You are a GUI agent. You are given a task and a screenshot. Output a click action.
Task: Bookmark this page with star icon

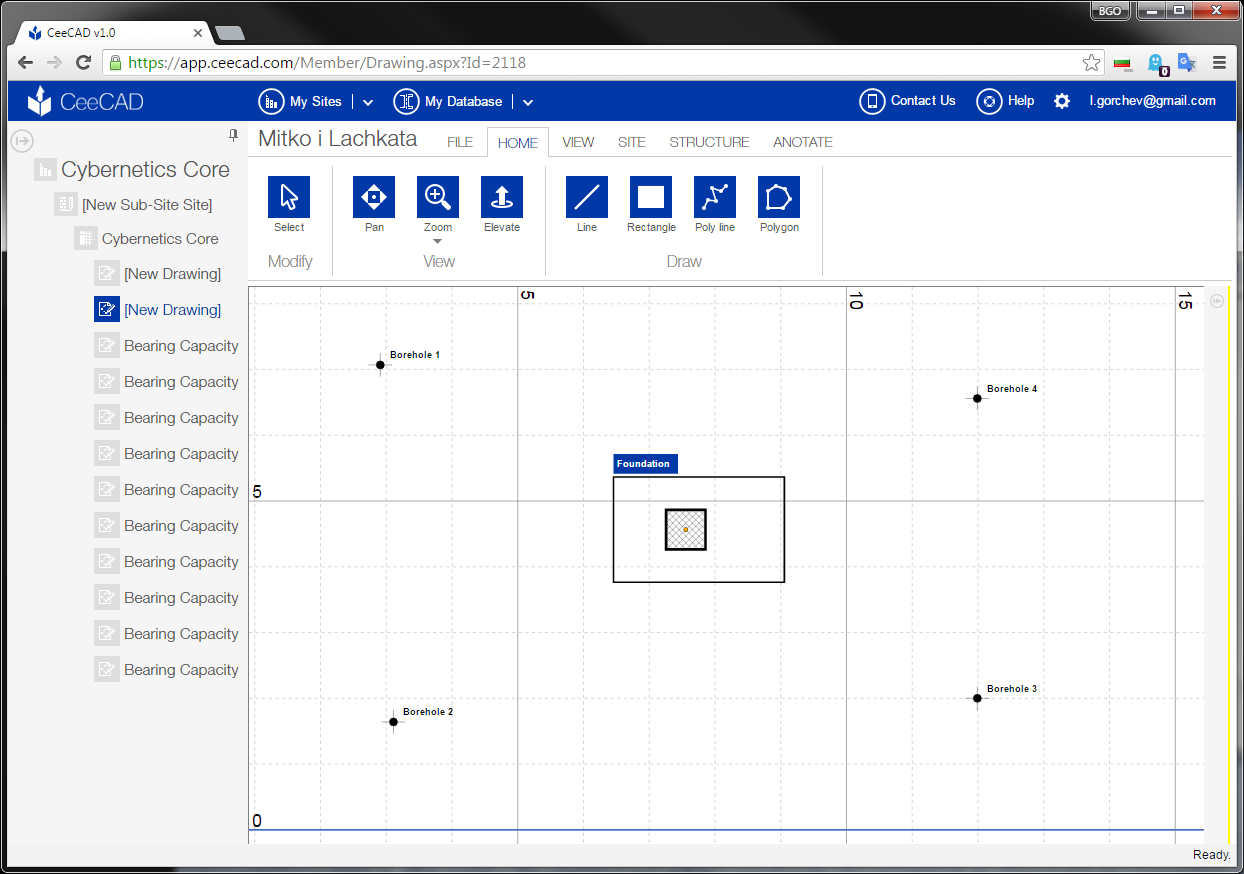[1091, 63]
